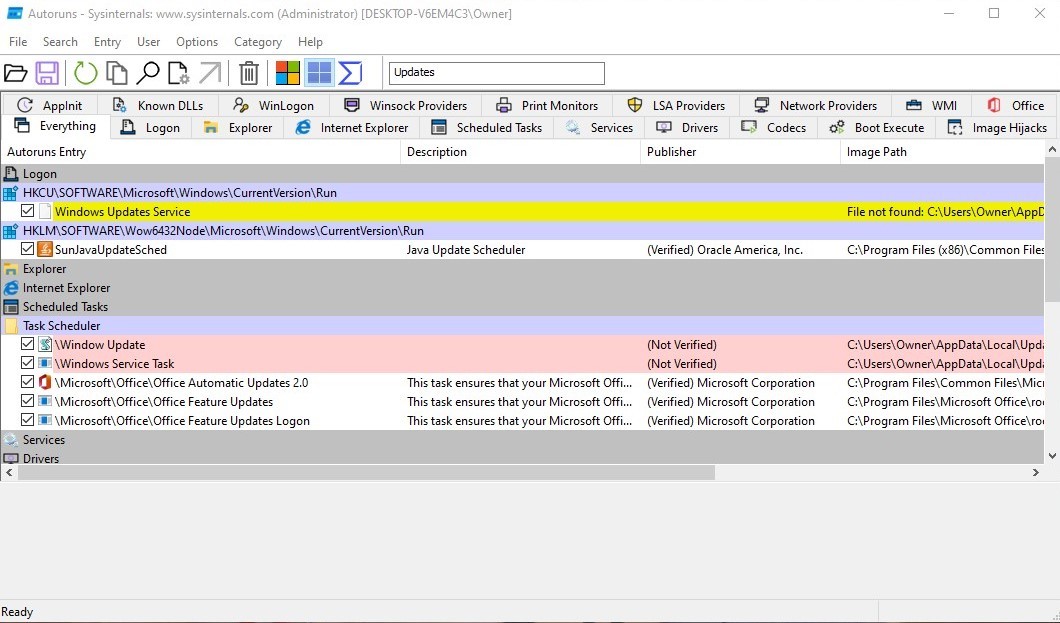Click the vertical scrollbar down arrow

tap(1052, 456)
